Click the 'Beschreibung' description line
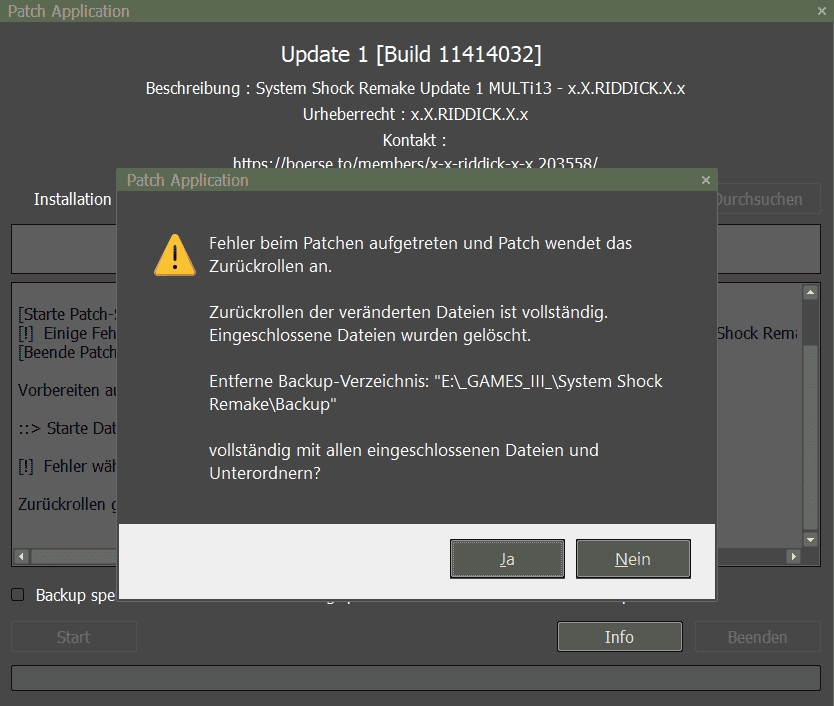 point(415,88)
